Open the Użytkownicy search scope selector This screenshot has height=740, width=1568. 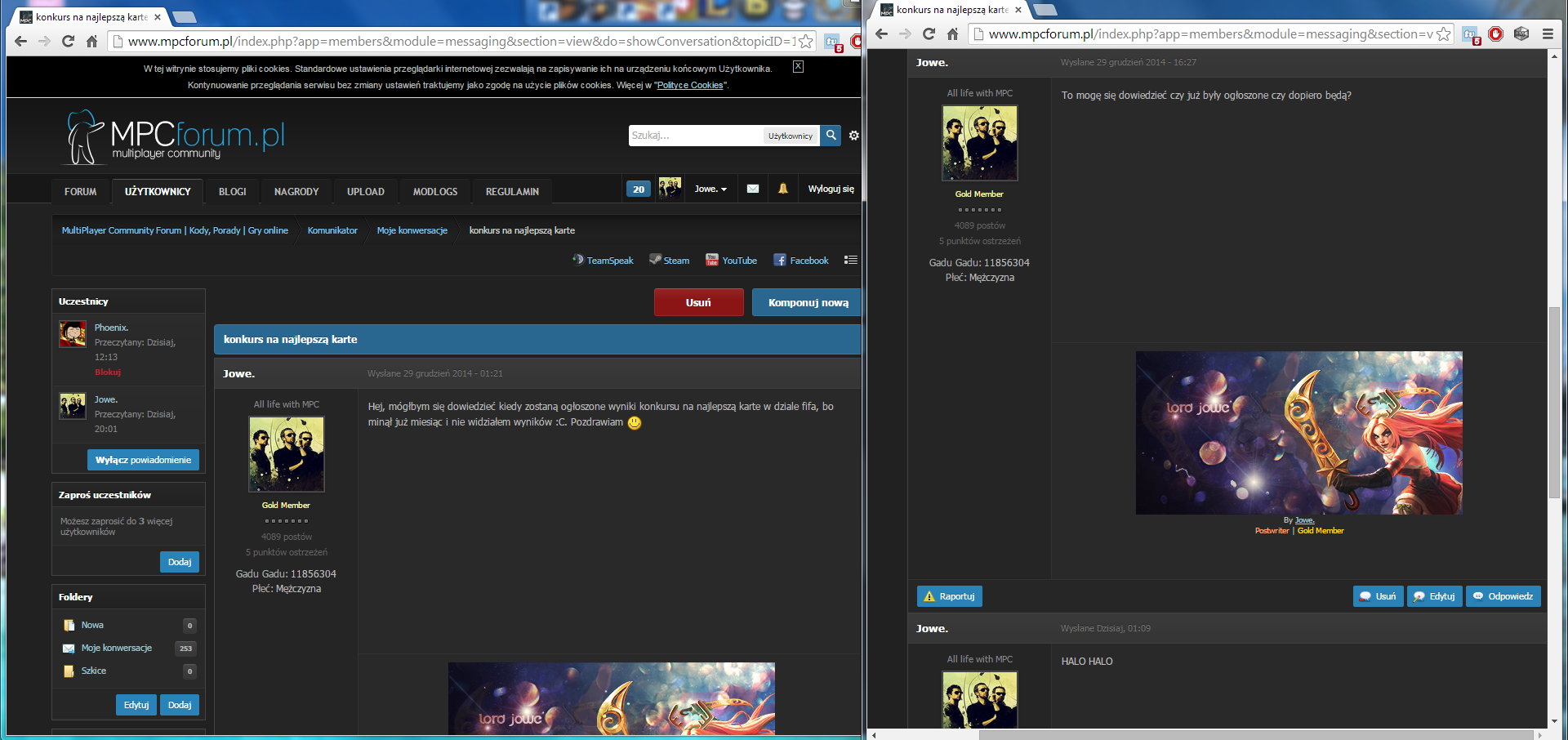[x=791, y=136]
